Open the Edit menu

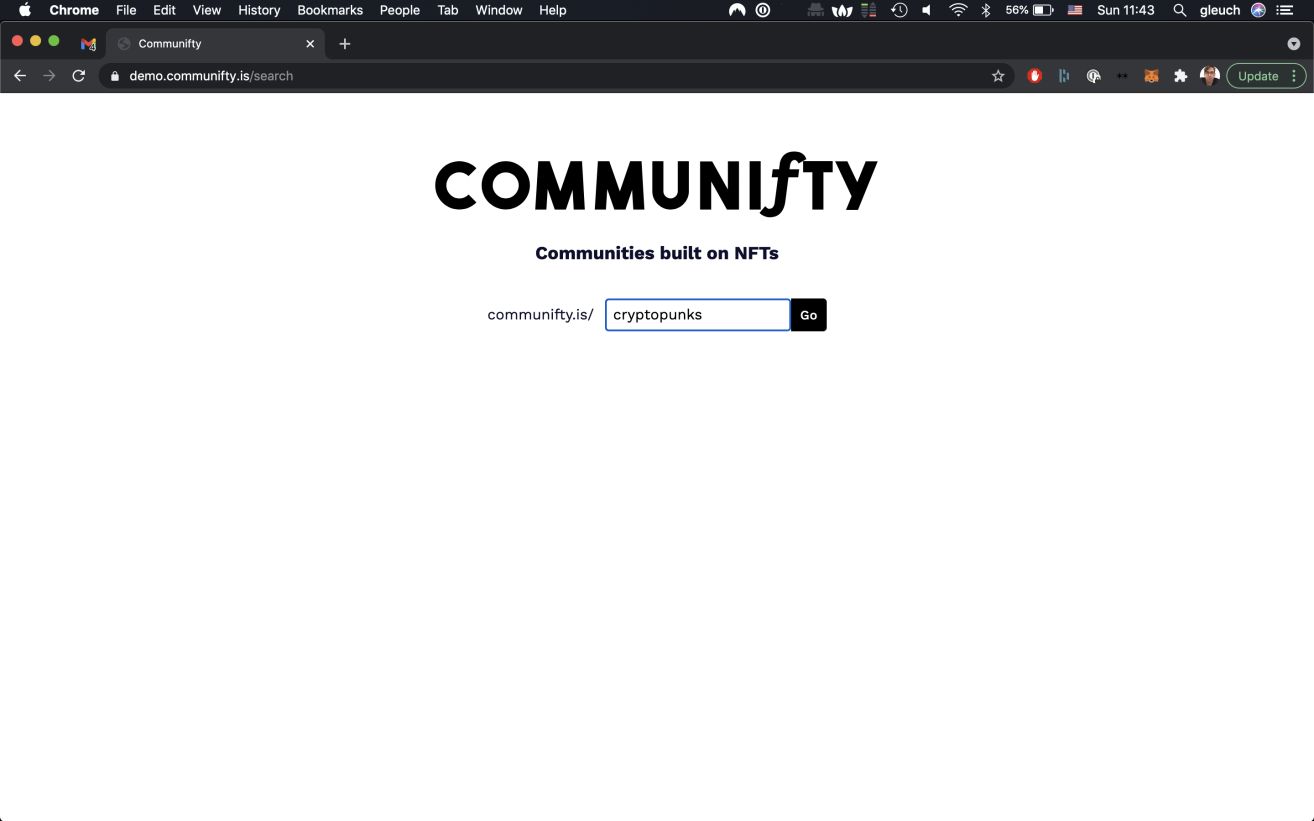click(164, 10)
